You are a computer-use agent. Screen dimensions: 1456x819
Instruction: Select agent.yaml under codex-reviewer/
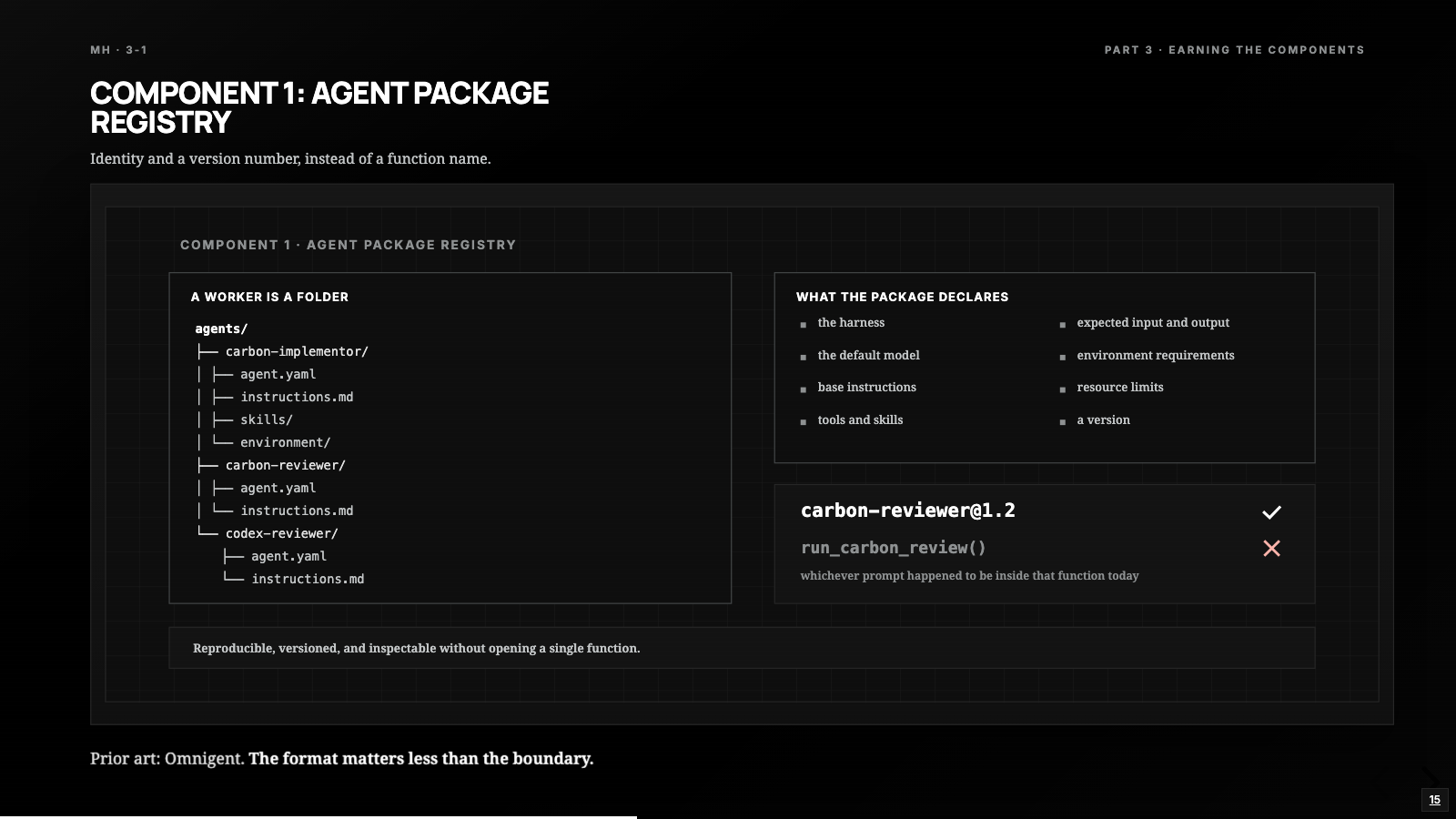[x=288, y=556]
